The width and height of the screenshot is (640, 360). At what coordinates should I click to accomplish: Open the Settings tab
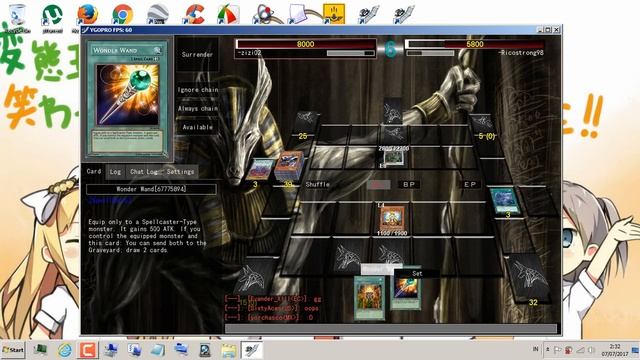pyautogui.click(x=180, y=172)
